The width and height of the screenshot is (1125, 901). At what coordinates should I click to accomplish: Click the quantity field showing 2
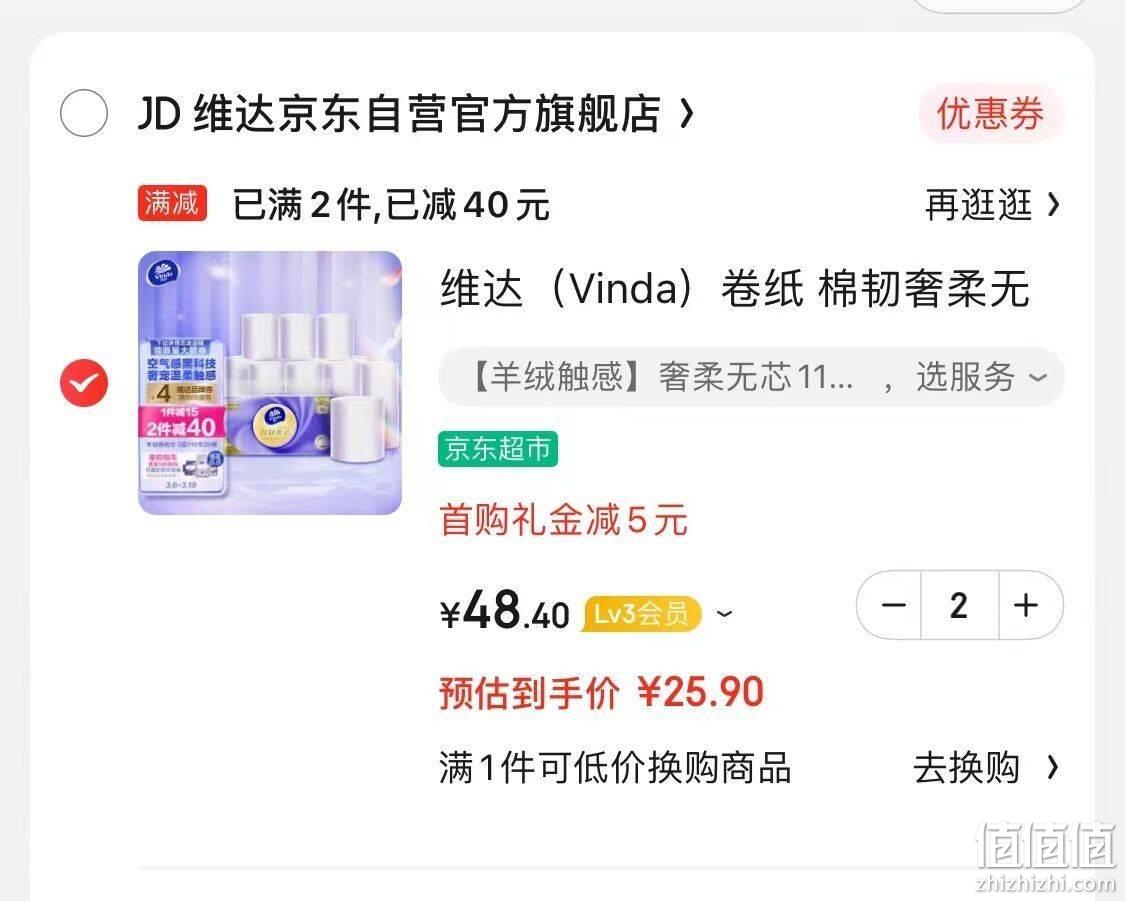[x=959, y=605]
